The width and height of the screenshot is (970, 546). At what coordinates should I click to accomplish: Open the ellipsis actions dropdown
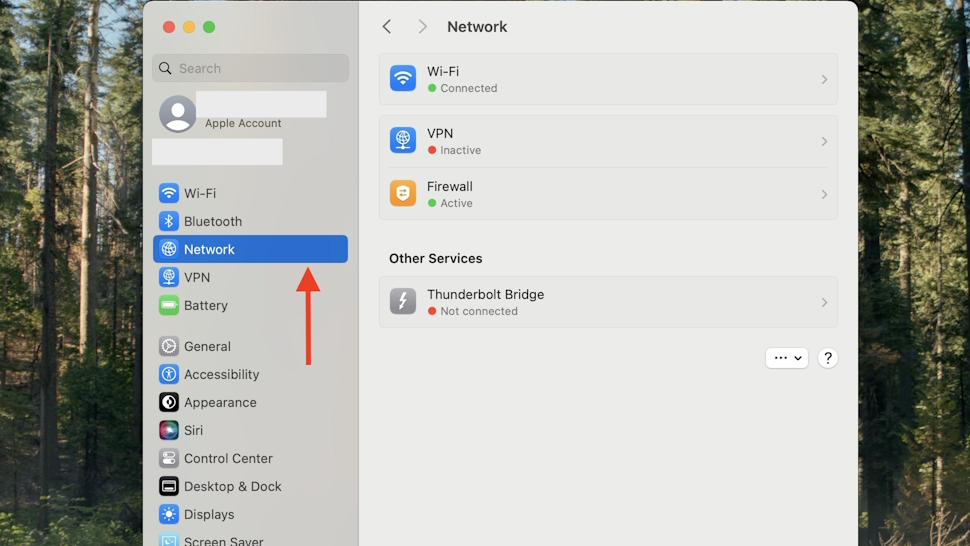[787, 358]
